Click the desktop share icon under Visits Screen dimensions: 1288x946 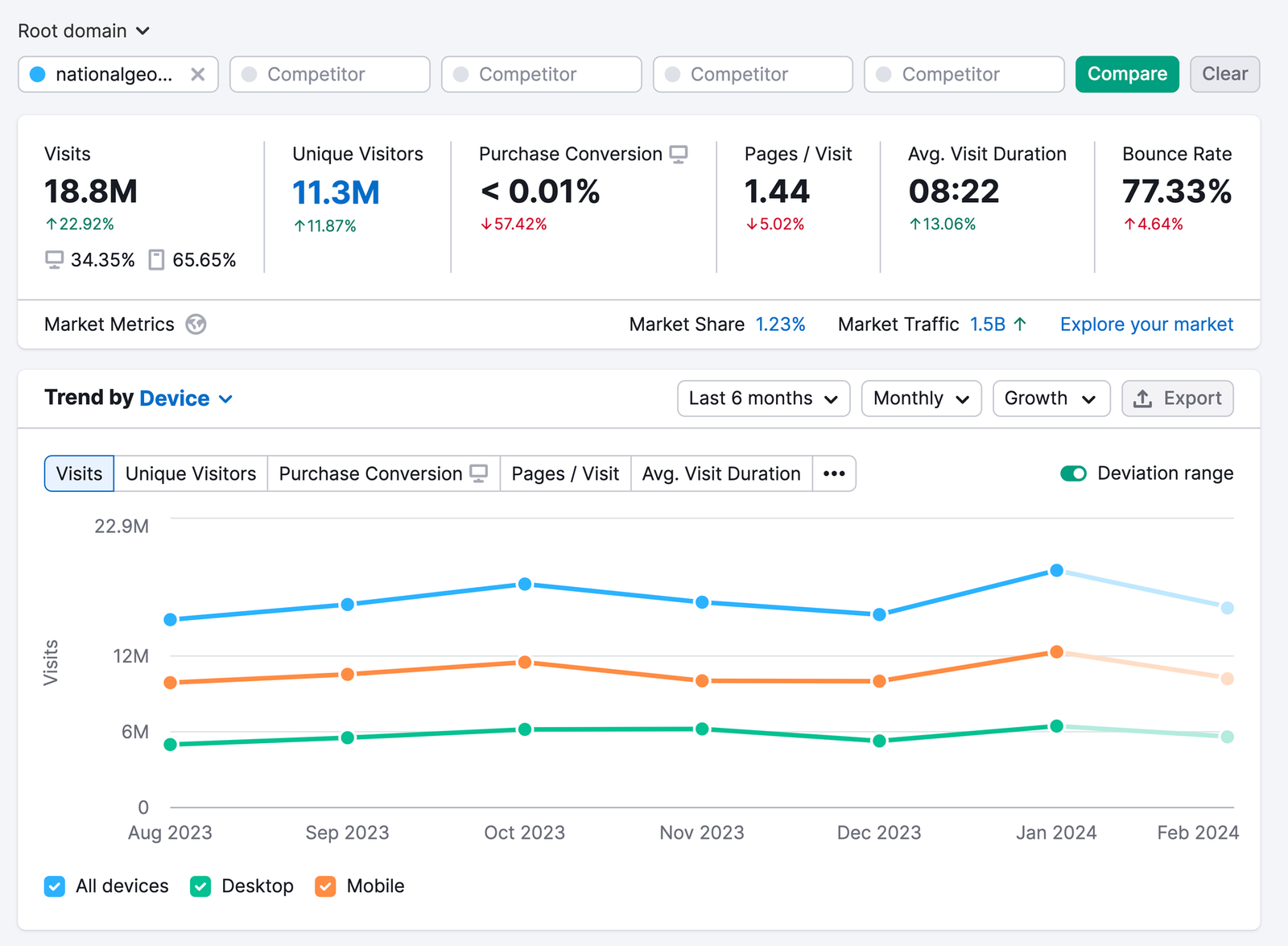pyautogui.click(x=55, y=259)
